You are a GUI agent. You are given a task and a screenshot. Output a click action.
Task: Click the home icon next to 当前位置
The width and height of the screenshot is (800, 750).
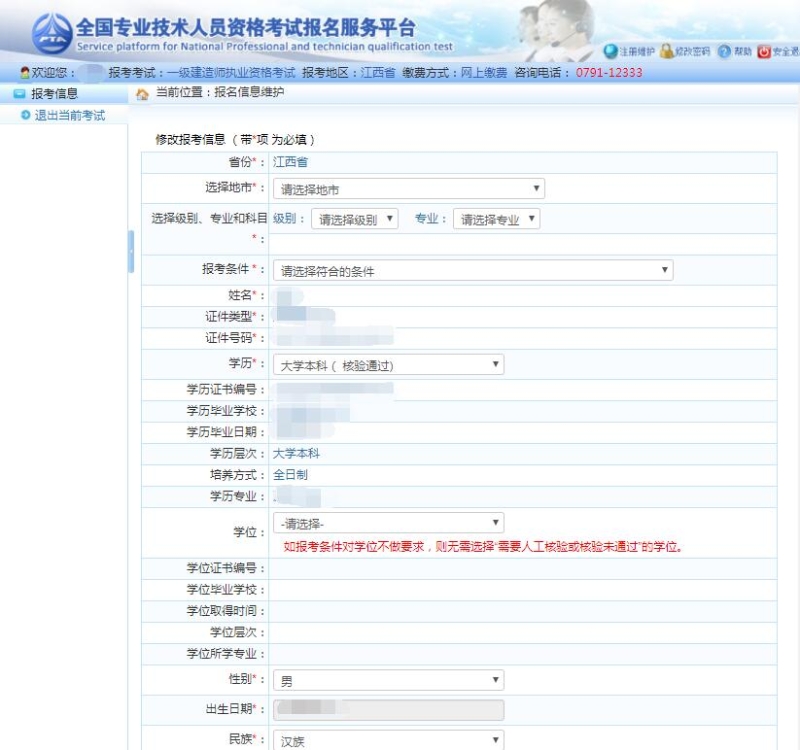[142, 94]
